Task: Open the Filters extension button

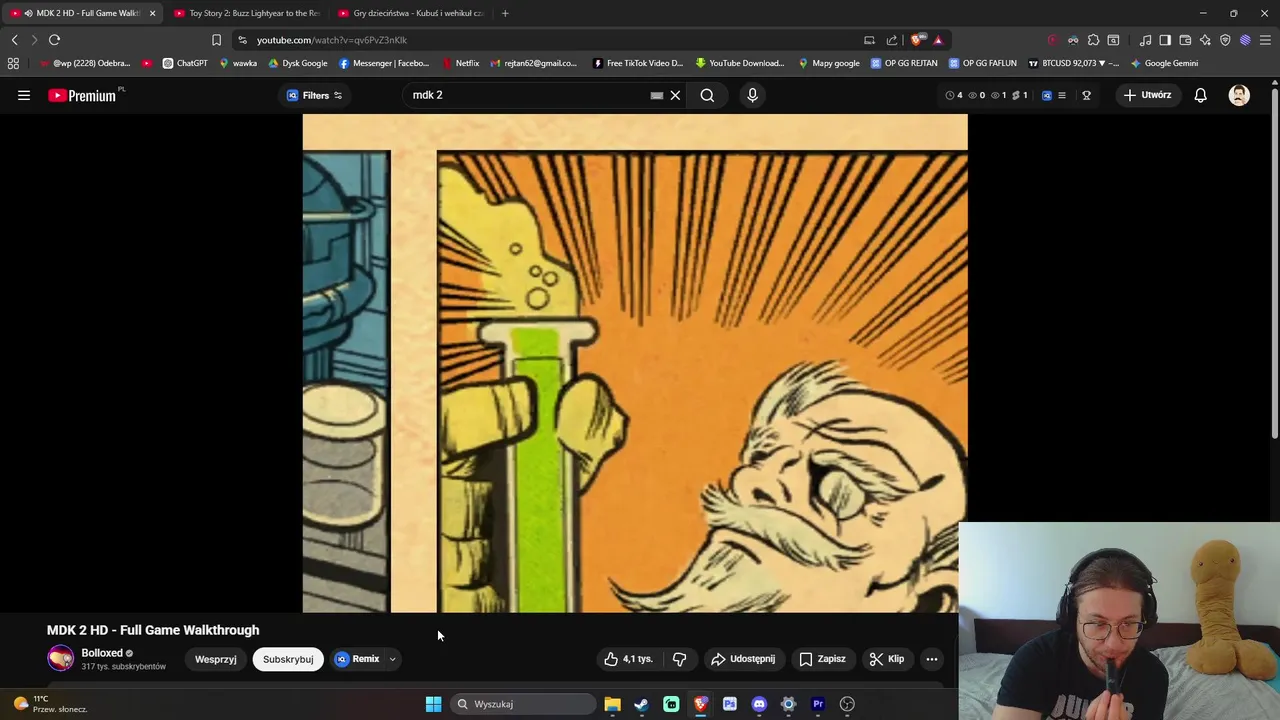Action: tap(314, 95)
